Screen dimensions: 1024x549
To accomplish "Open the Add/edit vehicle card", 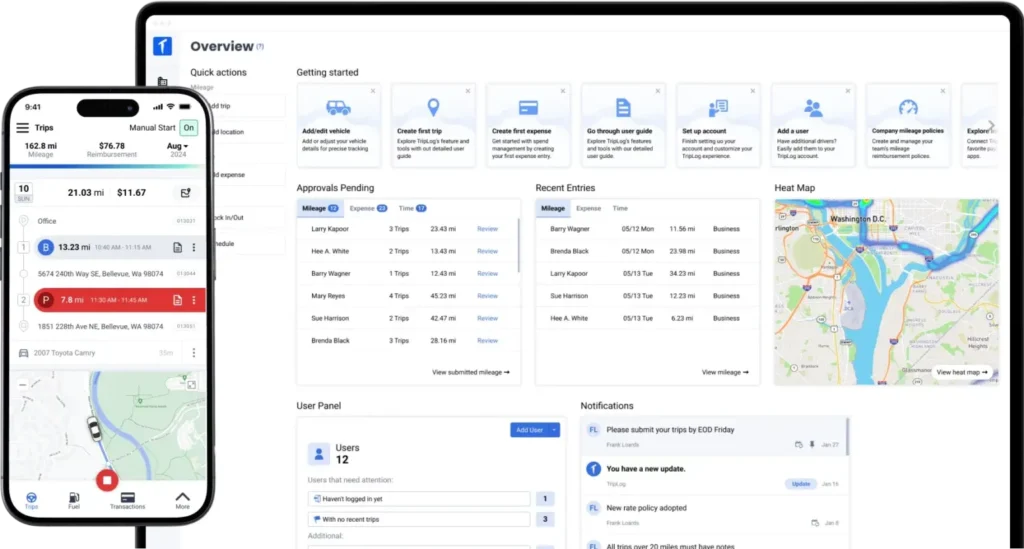I will [338, 126].
